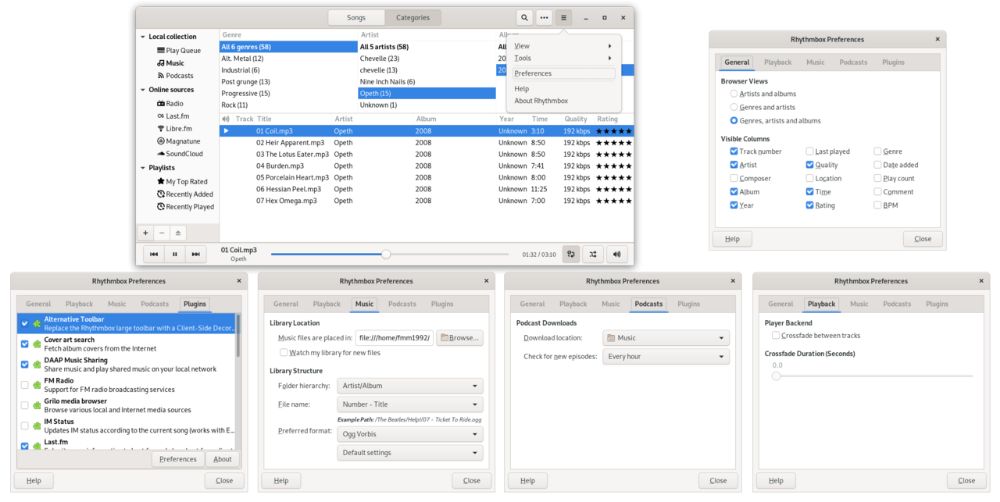
Task: Click the Music files location field
Action: (395, 337)
